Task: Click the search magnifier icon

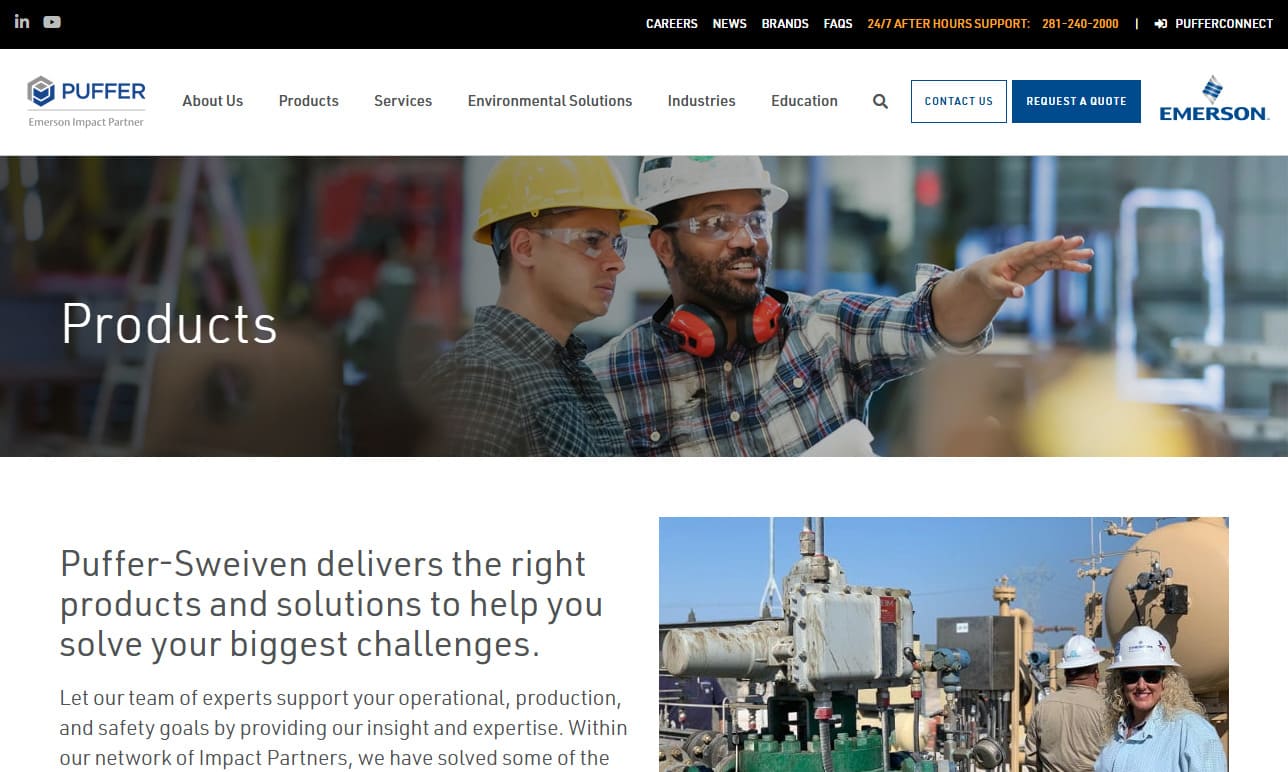Action: pos(880,101)
